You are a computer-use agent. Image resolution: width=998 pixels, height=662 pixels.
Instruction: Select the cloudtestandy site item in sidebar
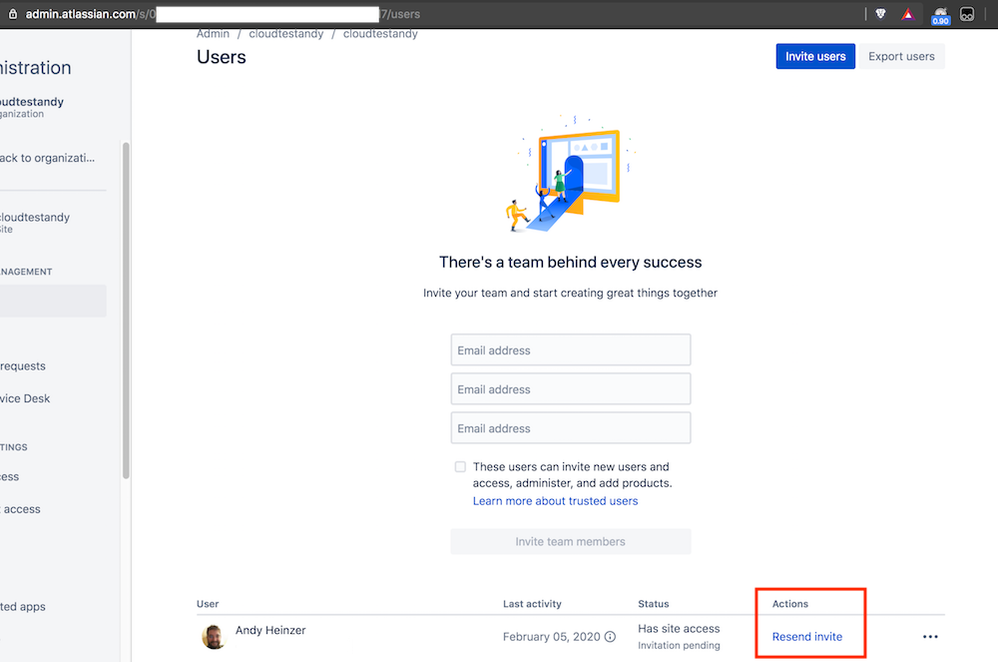click(x=35, y=222)
